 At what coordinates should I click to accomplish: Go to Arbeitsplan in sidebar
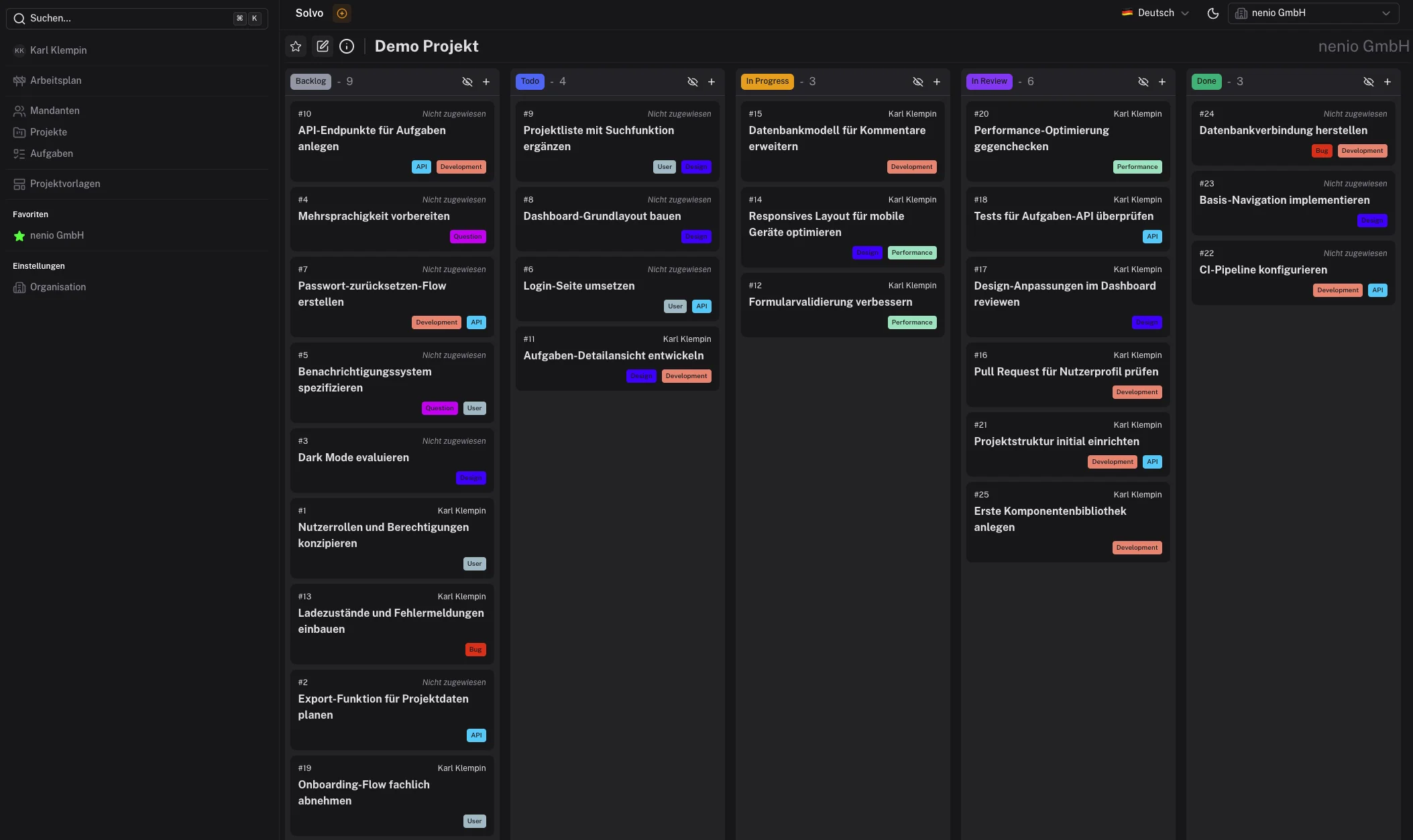tap(137, 80)
